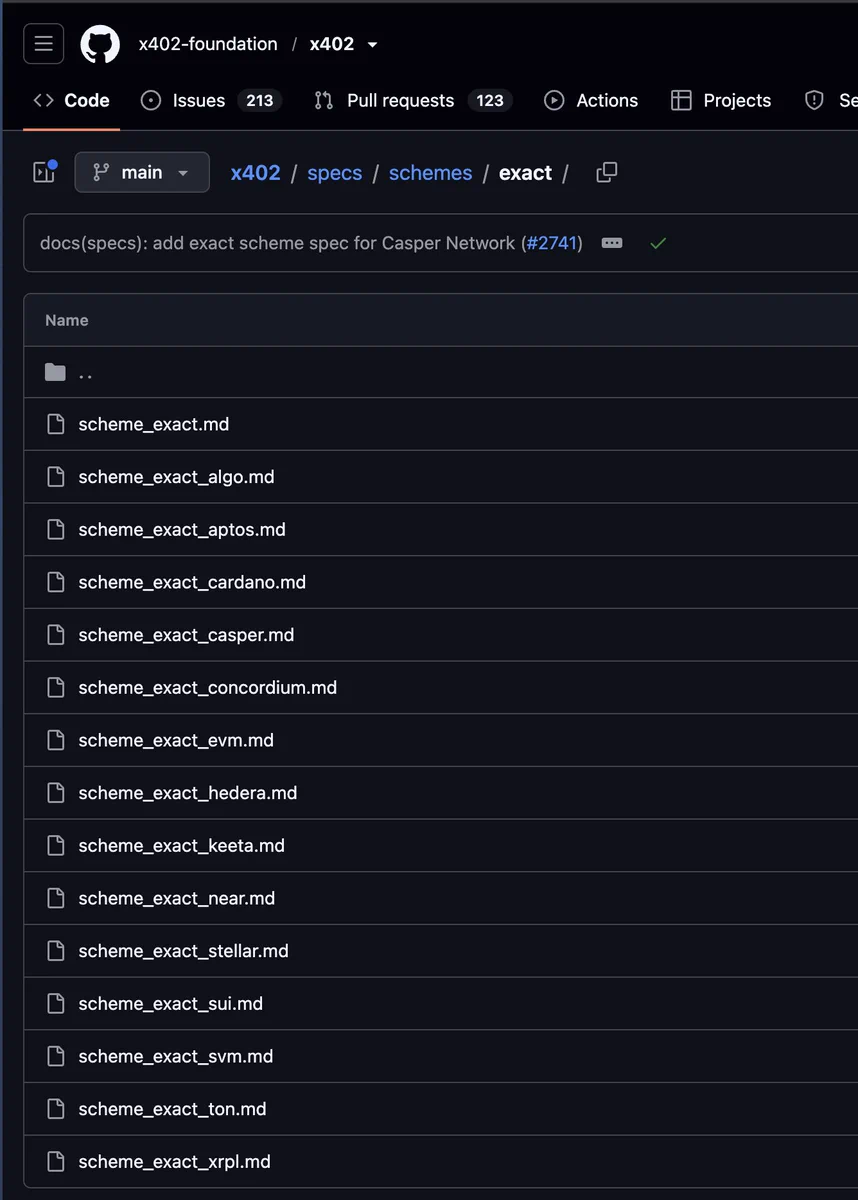Open scheme_exact_svm.md file
This screenshot has width=858, height=1200.
(176, 1056)
